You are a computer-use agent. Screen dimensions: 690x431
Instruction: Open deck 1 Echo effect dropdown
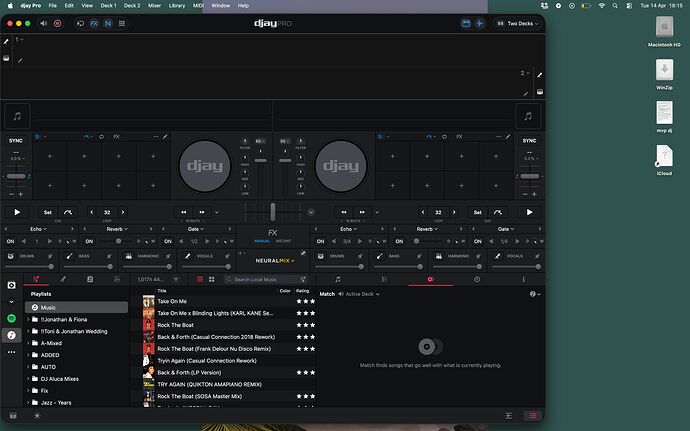tap(38, 229)
